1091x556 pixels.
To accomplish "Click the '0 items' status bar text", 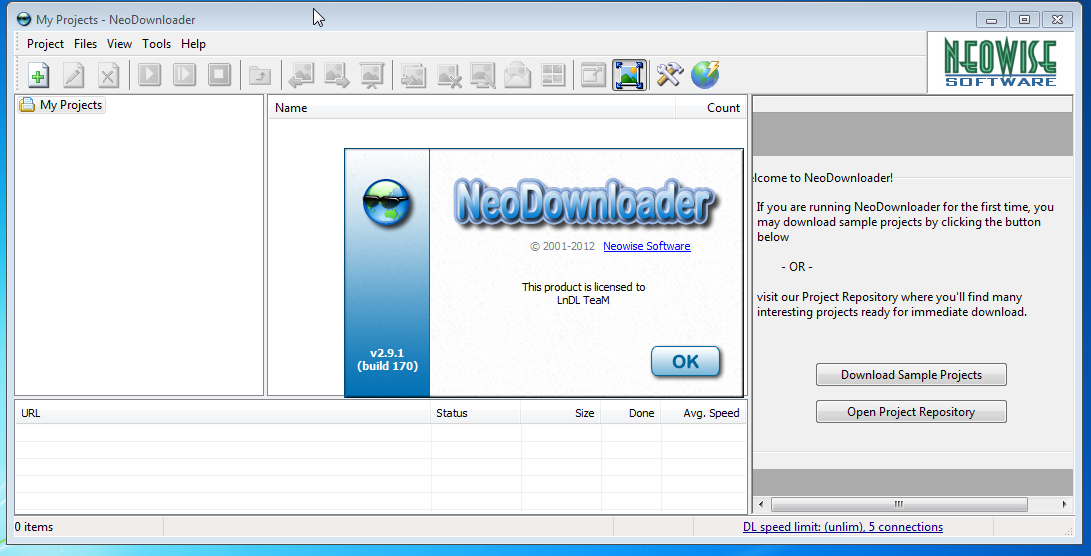I will point(34,527).
